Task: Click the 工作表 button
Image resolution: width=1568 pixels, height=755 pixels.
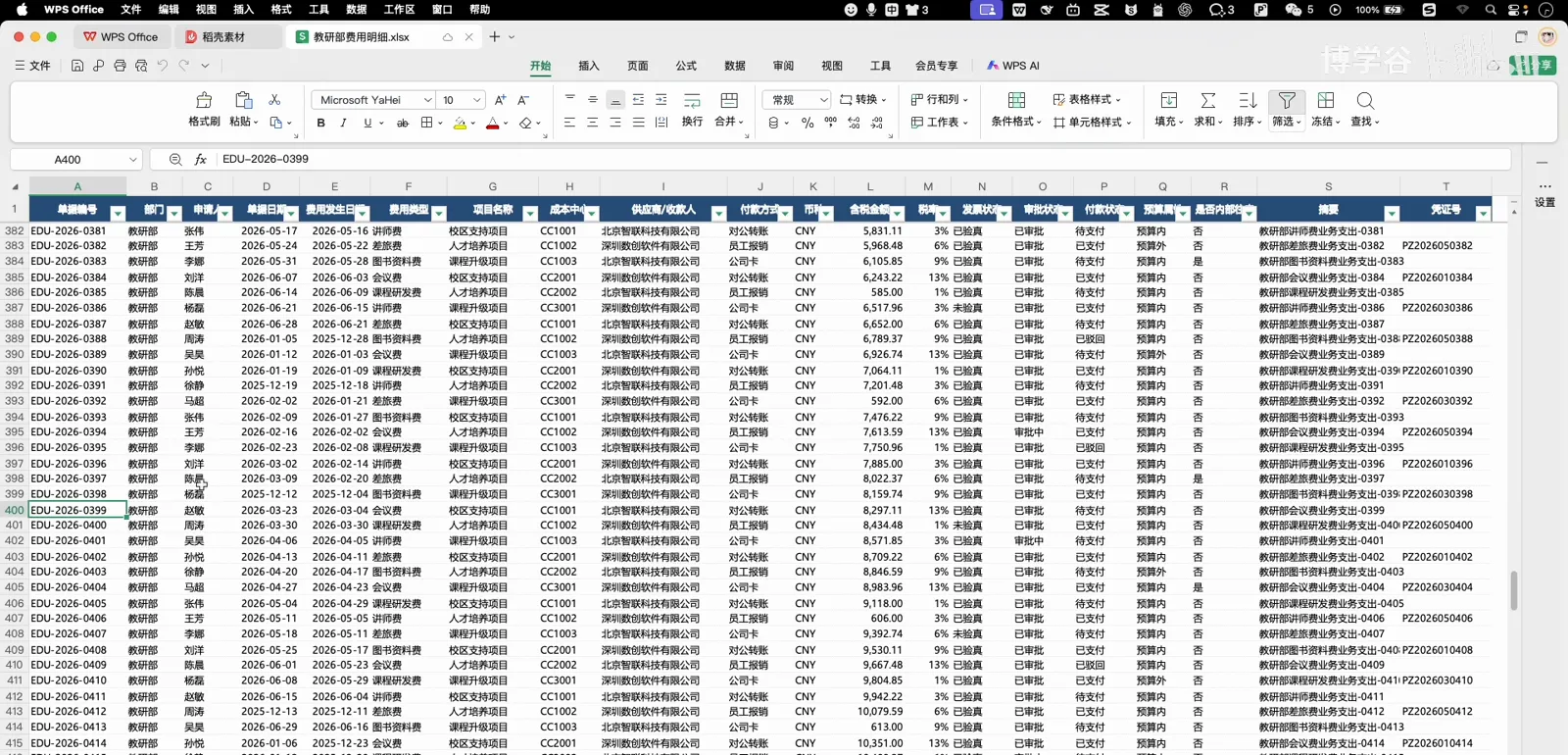Action: pyautogui.click(x=939, y=123)
